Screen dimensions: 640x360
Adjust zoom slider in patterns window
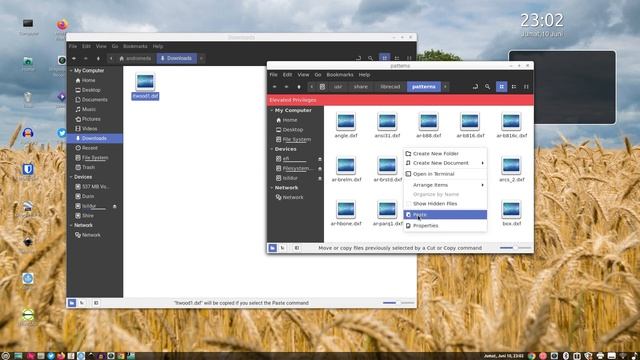(x=515, y=248)
